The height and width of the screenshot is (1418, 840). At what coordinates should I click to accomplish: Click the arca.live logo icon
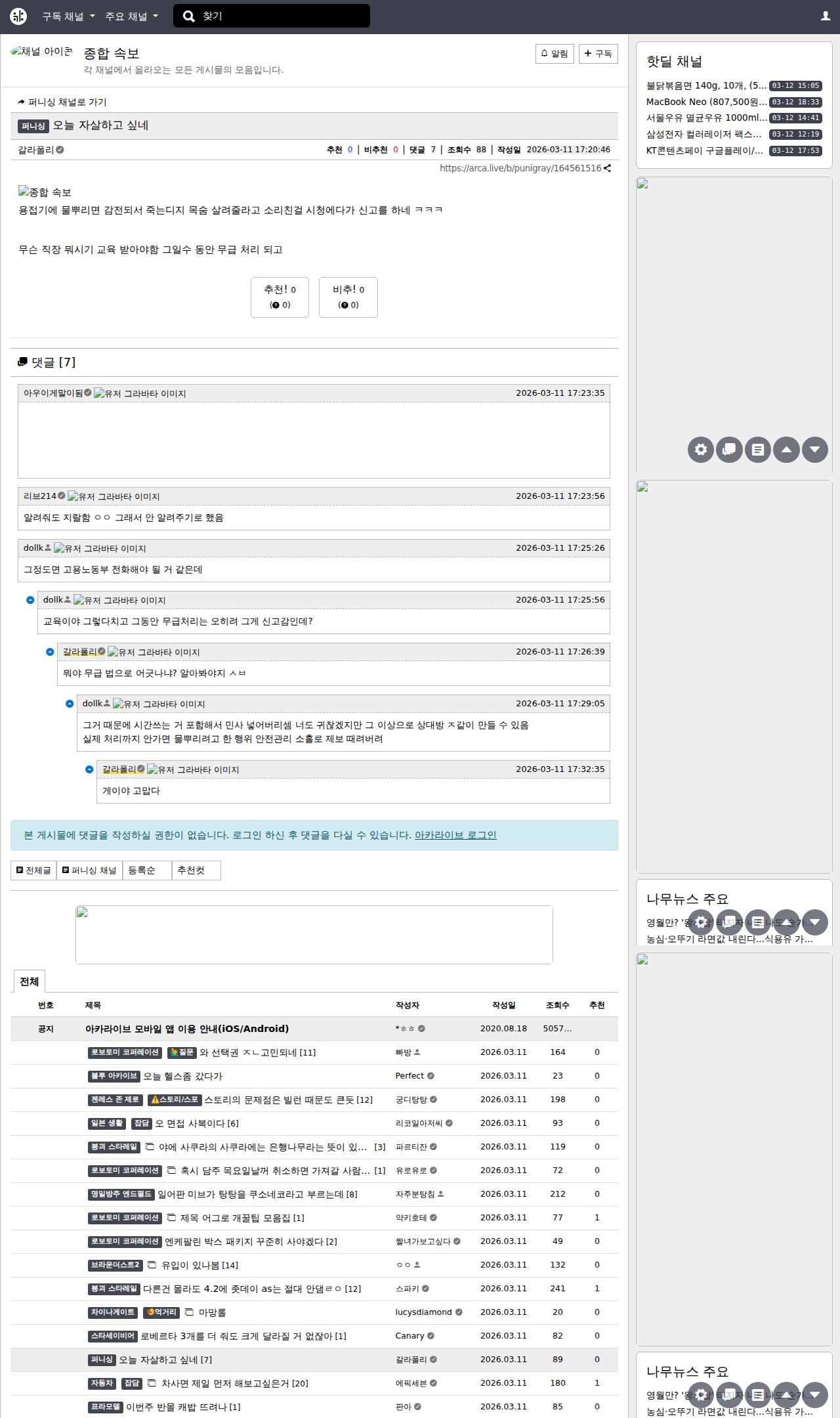point(18,16)
